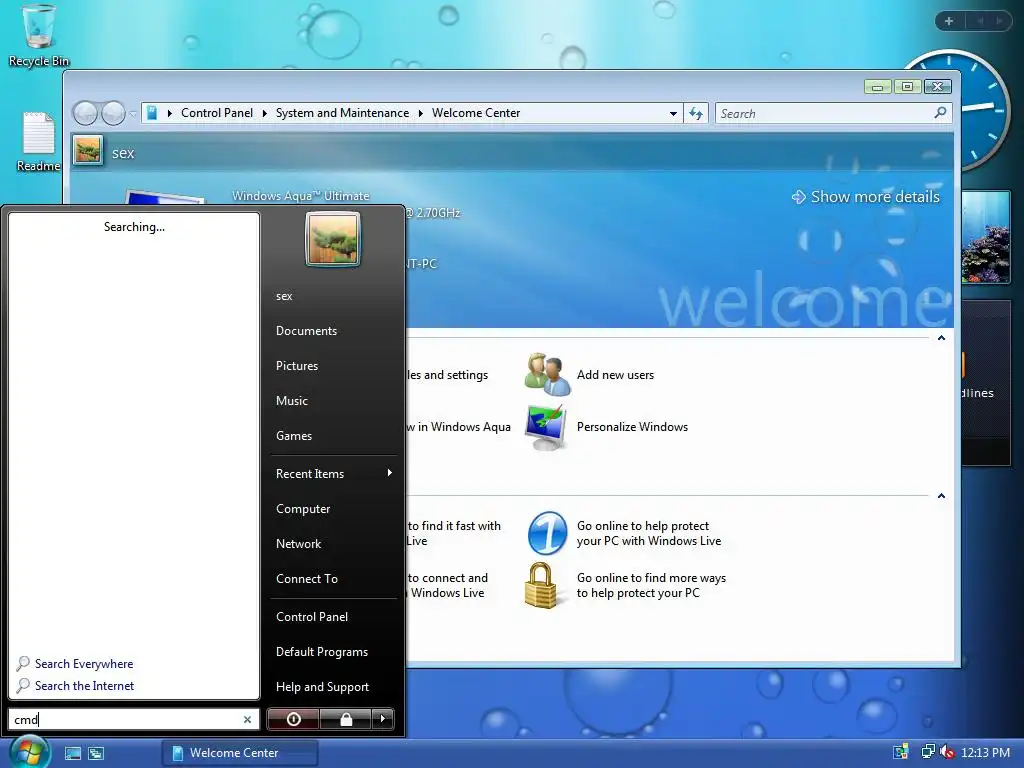
Task: Open the recent pages dropdown arrow
Action: (x=133, y=114)
